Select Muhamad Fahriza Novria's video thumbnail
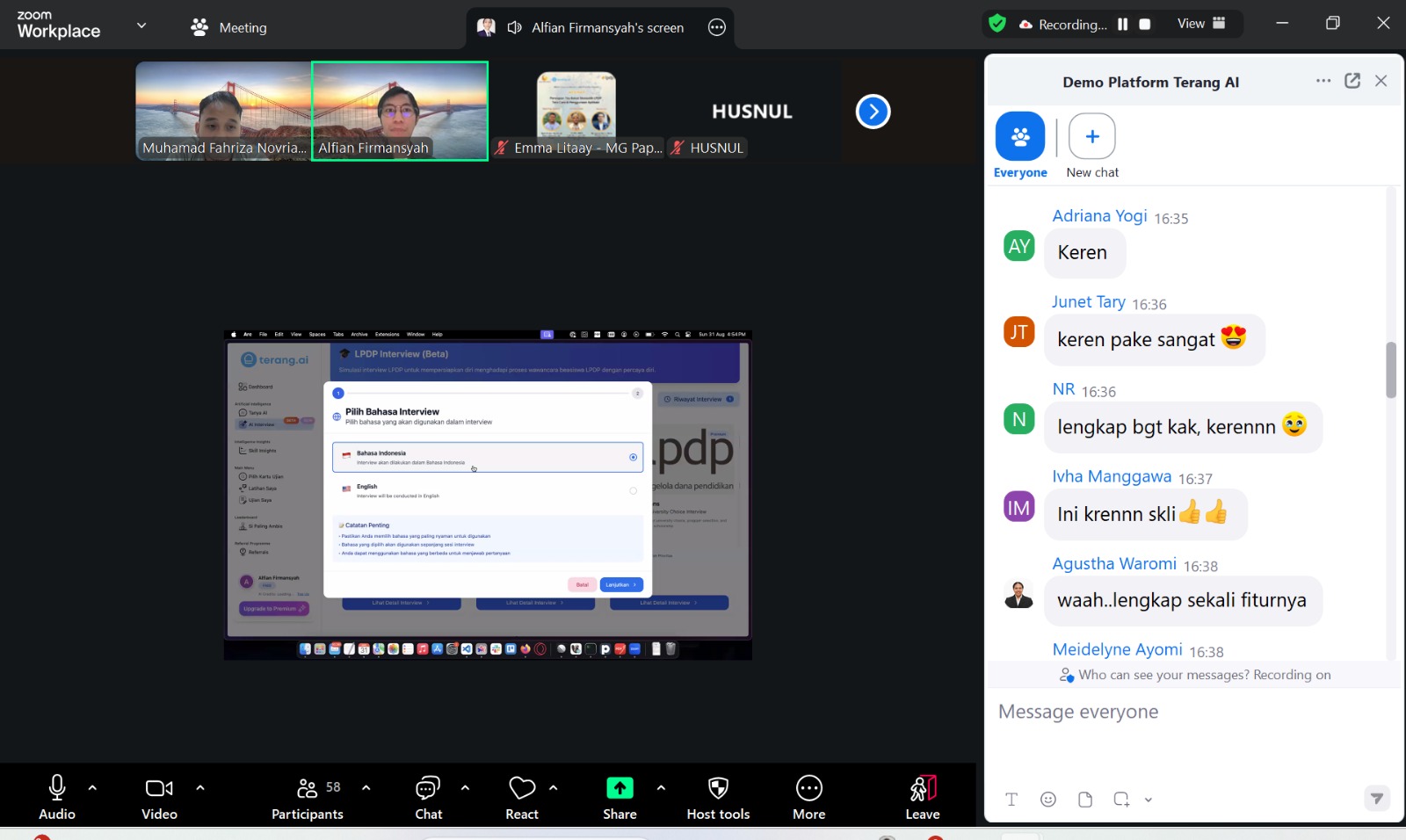This screenshot has width=1406, height=840. pos(223,111)
